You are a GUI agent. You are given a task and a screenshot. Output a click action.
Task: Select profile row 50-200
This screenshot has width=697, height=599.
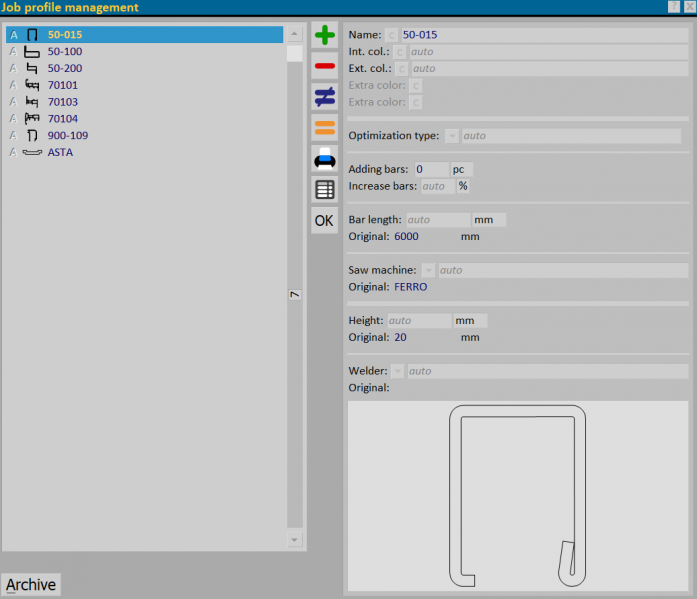[x=144, y=68]
